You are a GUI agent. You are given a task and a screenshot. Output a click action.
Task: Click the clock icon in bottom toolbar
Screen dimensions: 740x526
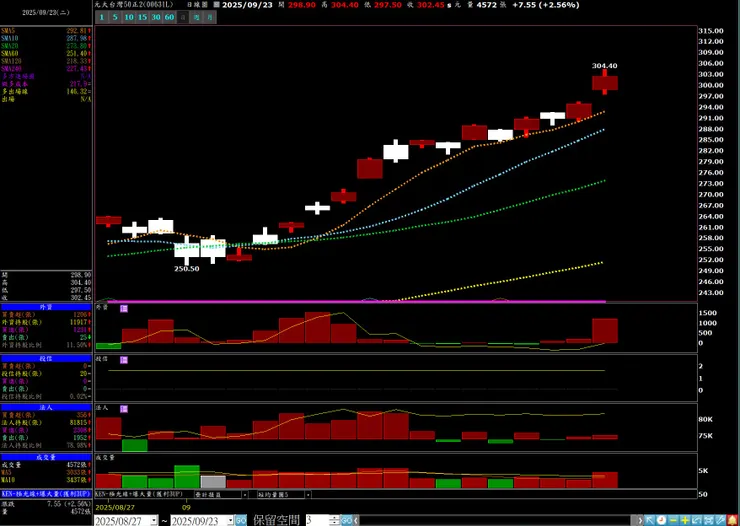coord(662,520)
